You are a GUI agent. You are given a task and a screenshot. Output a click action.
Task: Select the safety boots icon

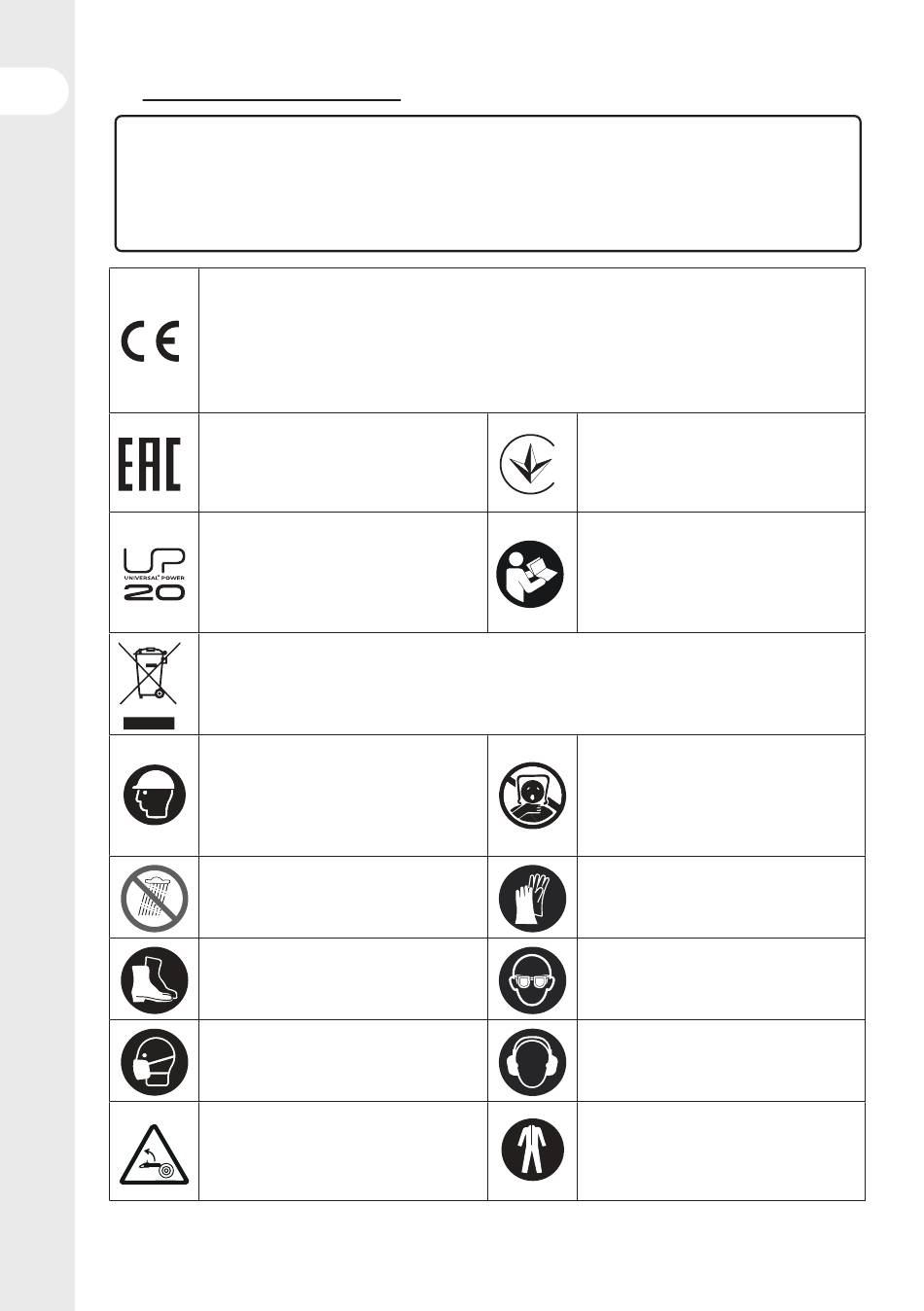[154, 979]
